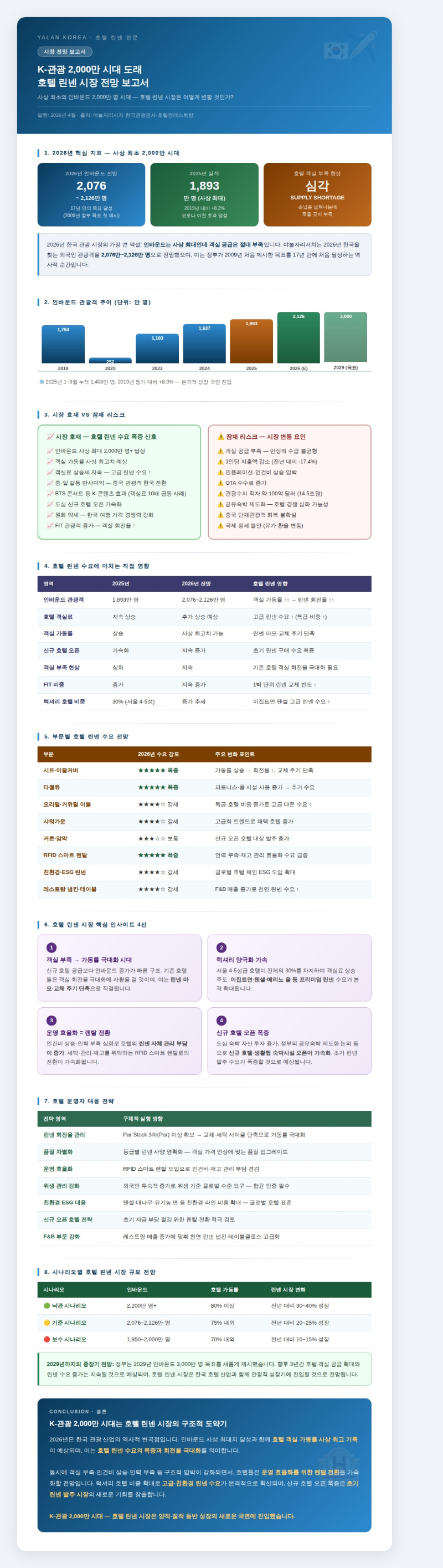Click the 품질 차별화 strategy row
Screen dimensions: 443x1568
[x=204, y=1152]
